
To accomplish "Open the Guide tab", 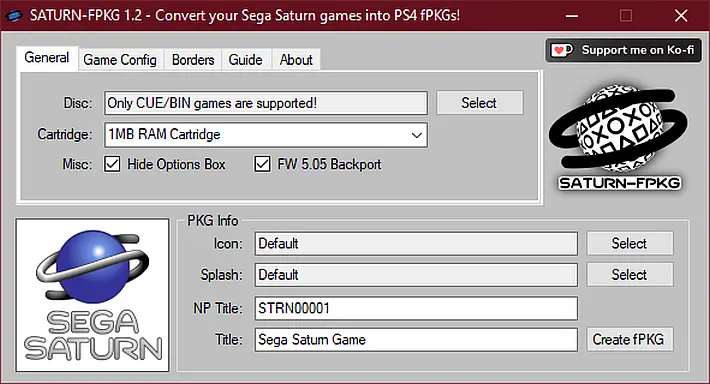I will (245, 60).
